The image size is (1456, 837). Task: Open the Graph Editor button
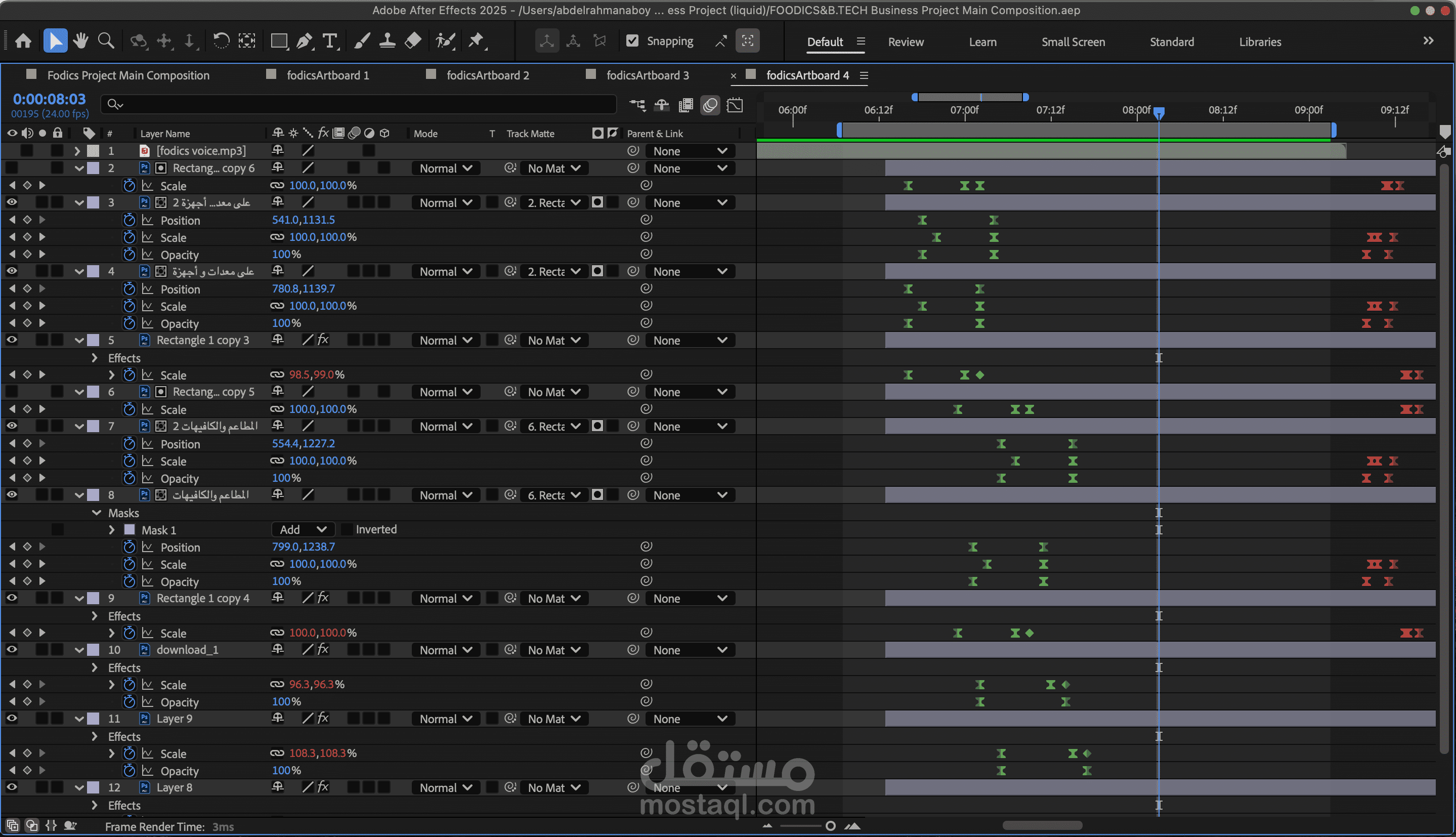pos(735,105)
